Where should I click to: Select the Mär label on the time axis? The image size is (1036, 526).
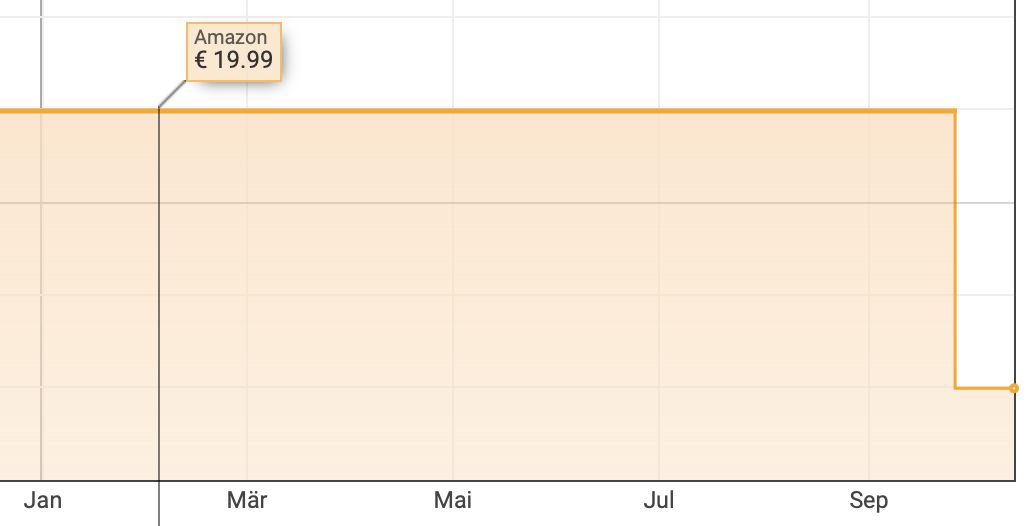click(247, 500)
